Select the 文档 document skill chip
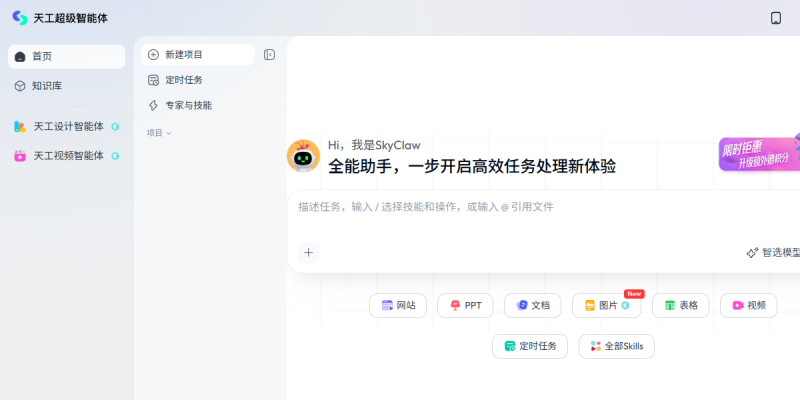This screenshot has height=400, width=800. [x=533, y=306]
